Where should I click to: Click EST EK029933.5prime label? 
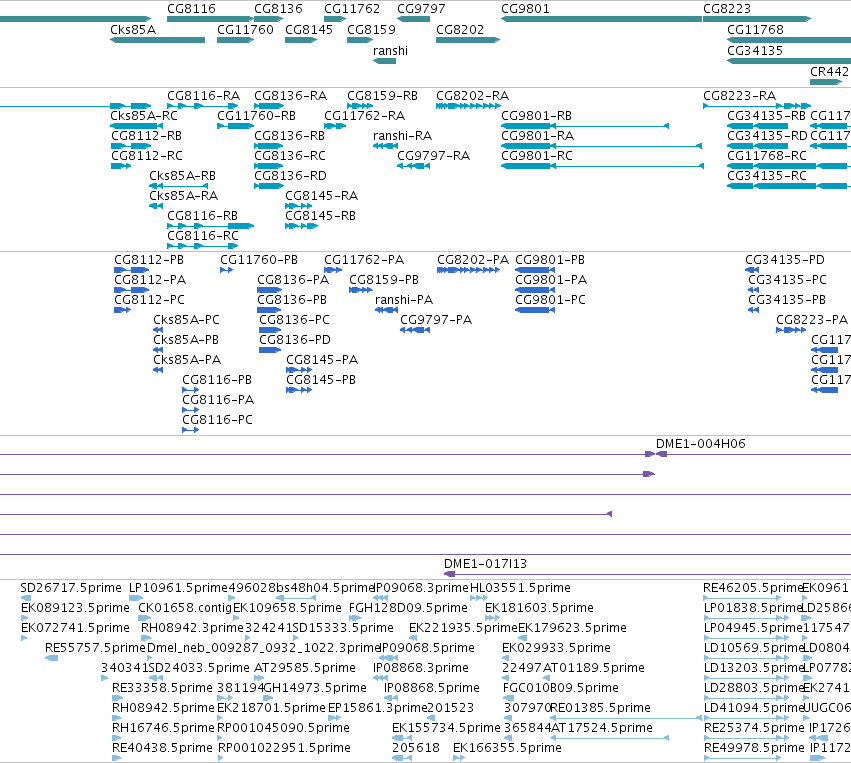point(556,648)
